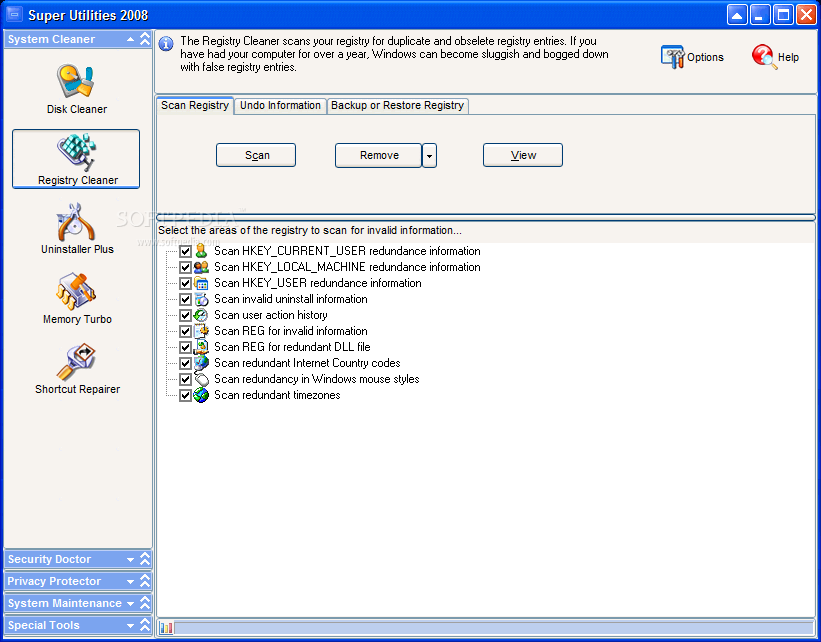
Task: Click the invalid uninstall information icon
Action: pyautogui.click(x=201, y=299)
